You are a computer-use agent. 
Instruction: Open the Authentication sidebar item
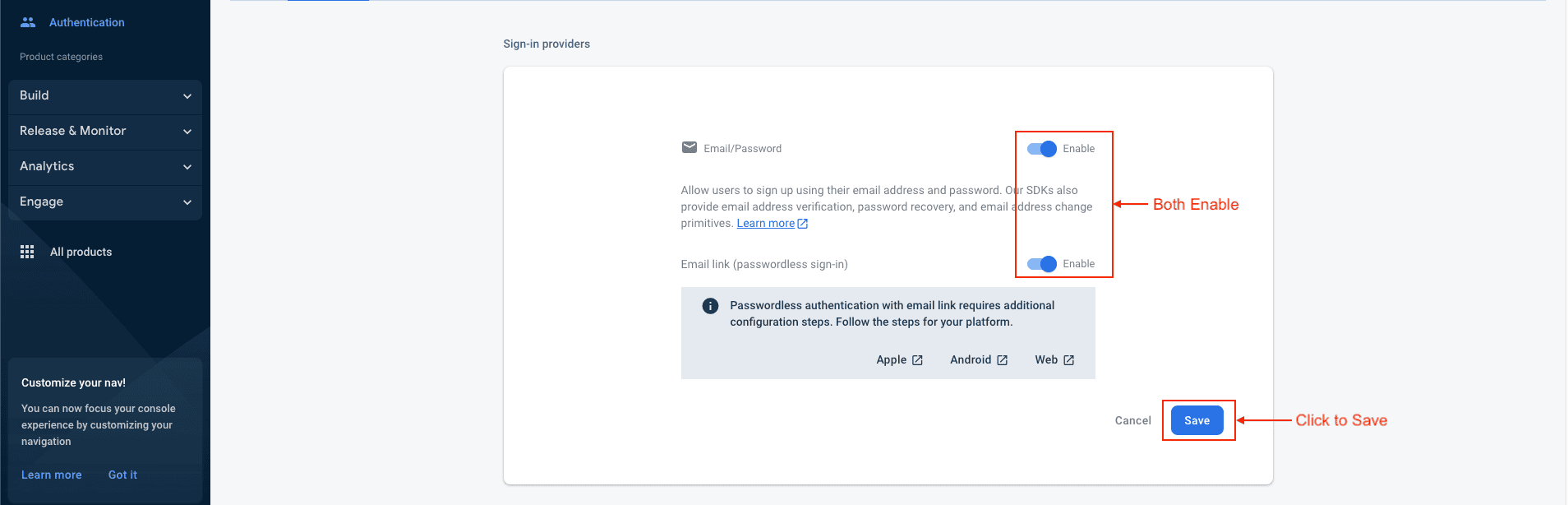coord(86,22)
